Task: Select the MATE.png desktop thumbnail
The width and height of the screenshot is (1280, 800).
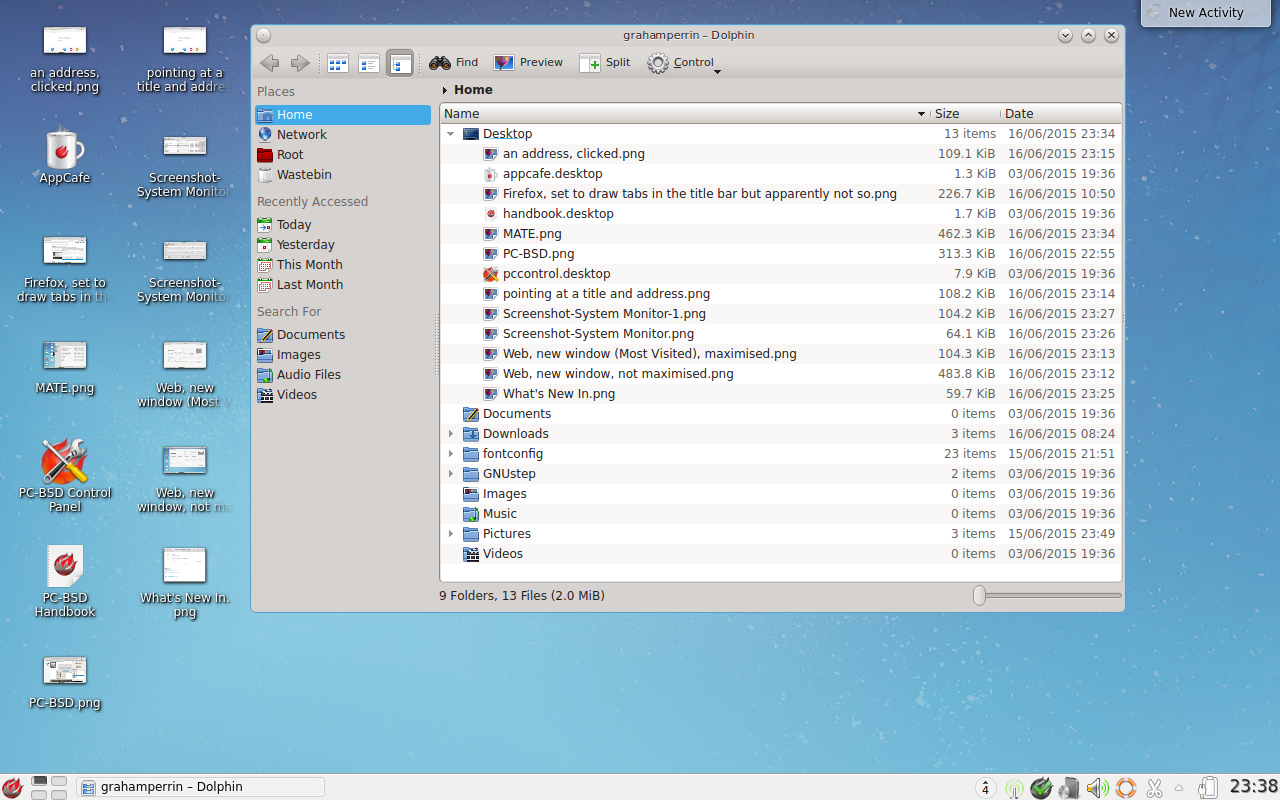Action: [65, 367]
